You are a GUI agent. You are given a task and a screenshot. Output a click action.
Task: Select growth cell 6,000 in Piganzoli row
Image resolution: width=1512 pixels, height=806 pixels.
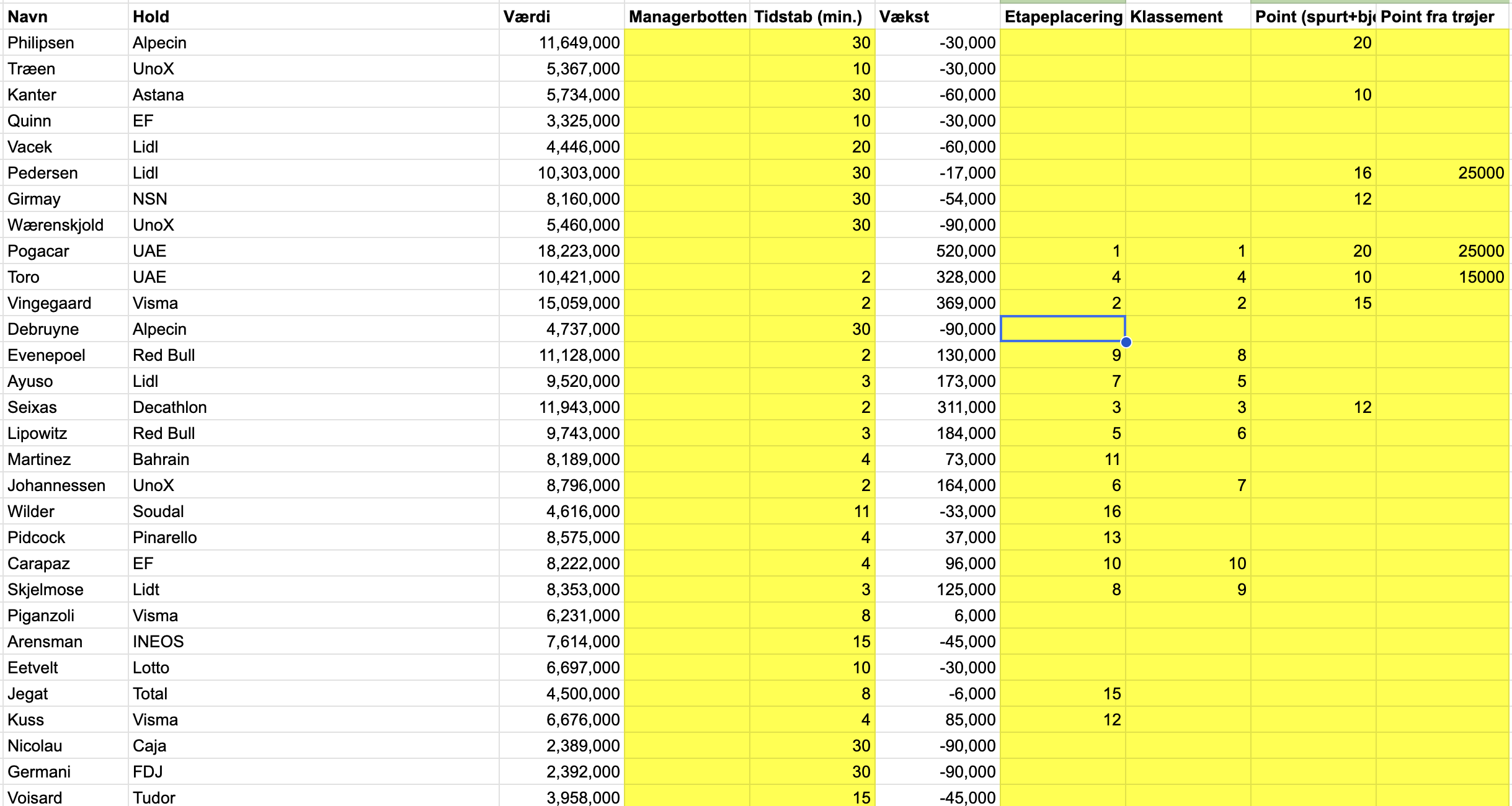938,616
